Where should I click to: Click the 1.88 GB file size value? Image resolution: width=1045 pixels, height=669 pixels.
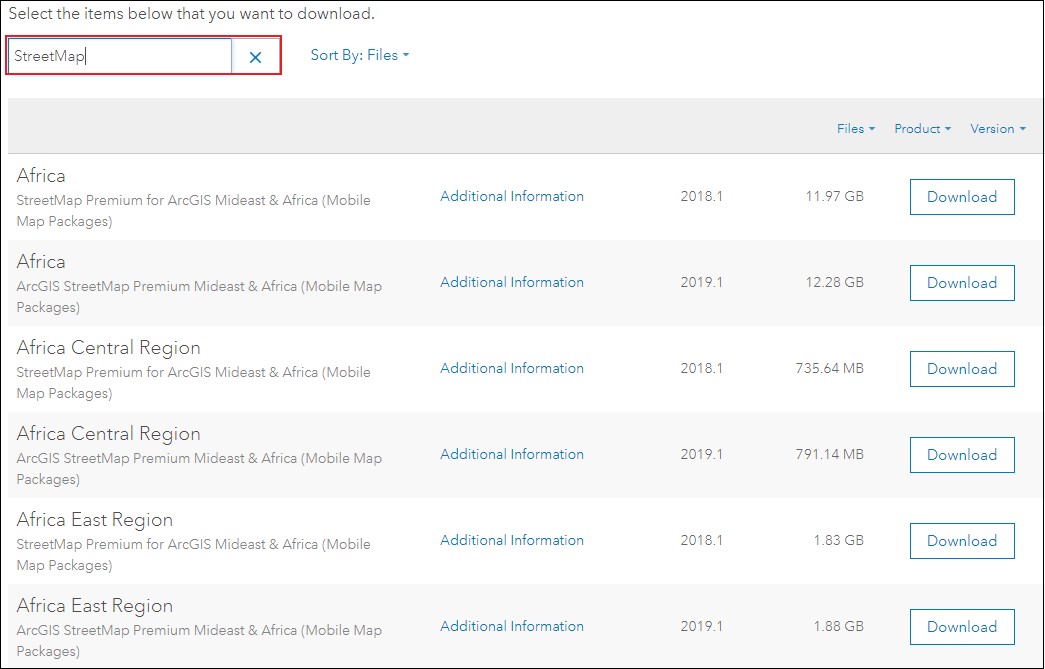[838, 626]
